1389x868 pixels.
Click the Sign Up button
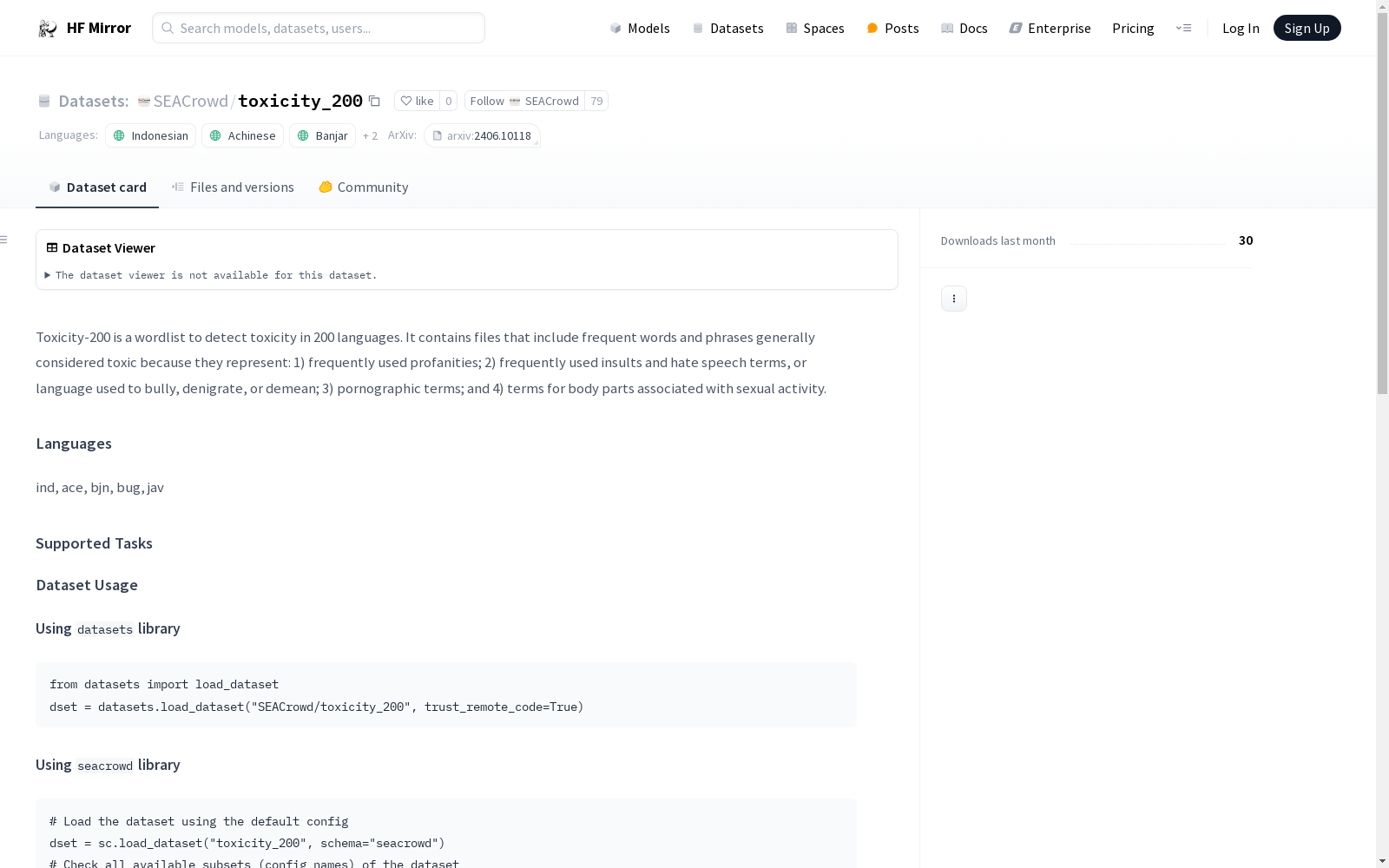point(1307,28)
